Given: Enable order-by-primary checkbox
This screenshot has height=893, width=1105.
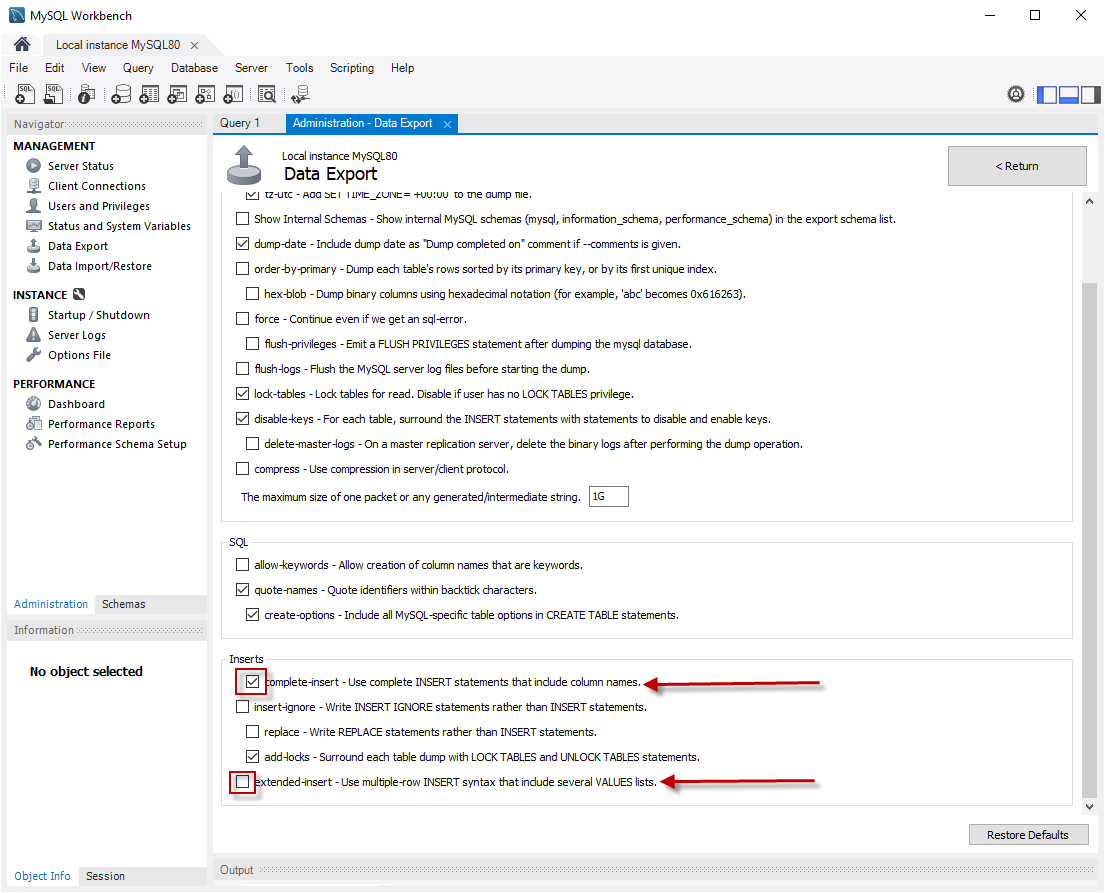Looking at the screenshot, I should 242,269.
